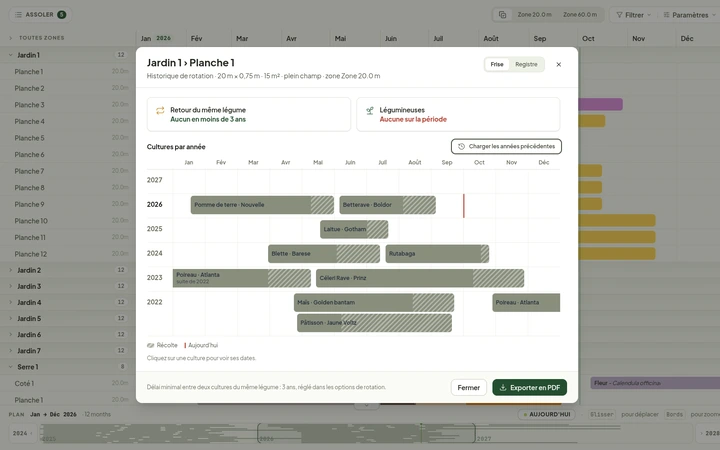Click the purple crop bar on Planche 3 row

click(601, 104)
